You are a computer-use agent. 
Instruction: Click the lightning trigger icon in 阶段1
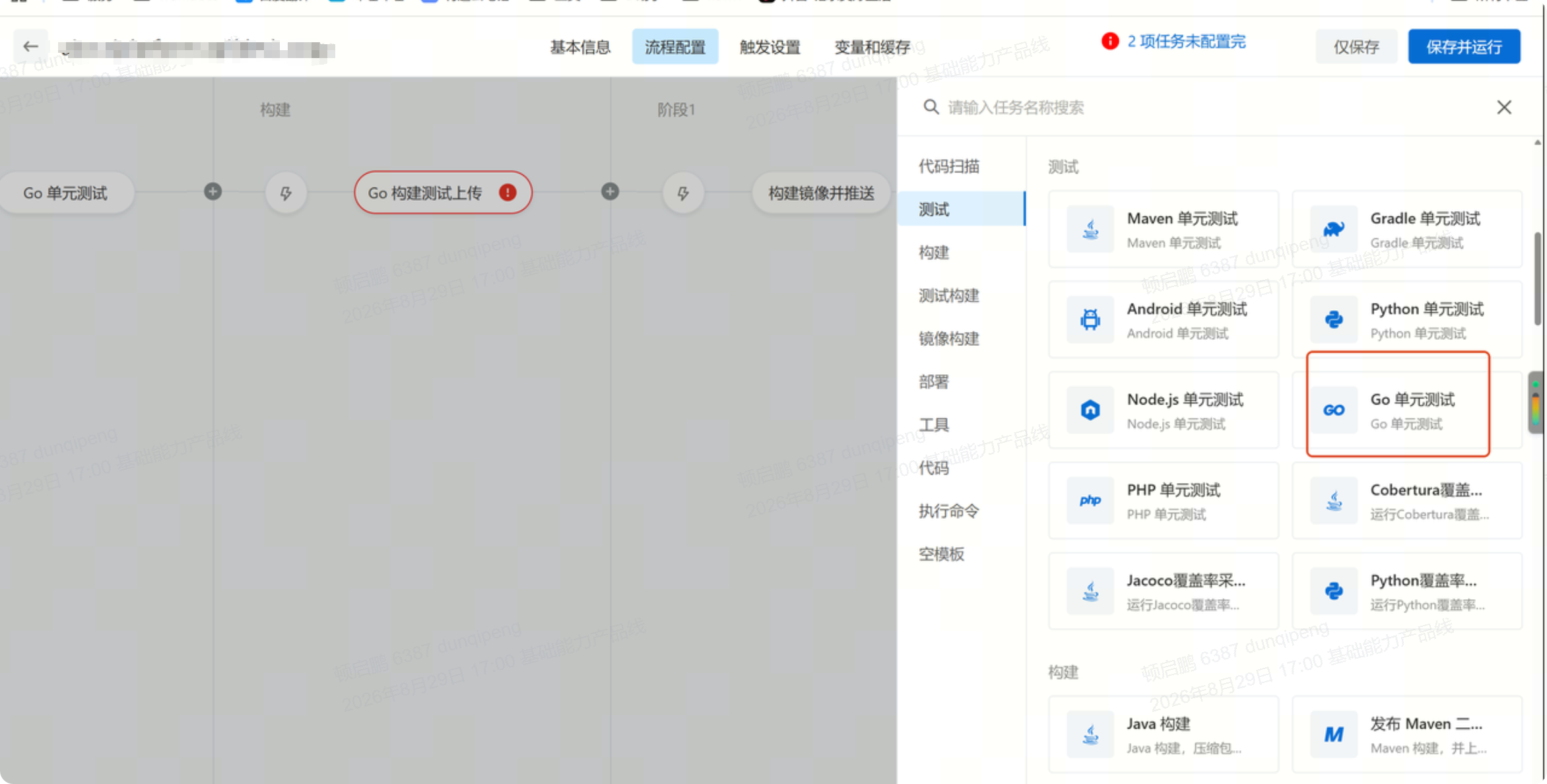click(x=683, y=193)
